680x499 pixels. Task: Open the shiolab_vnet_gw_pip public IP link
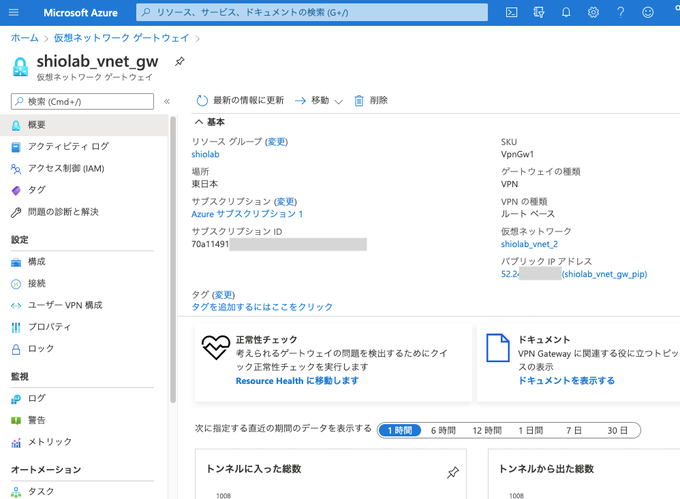[x=605, y=274]
